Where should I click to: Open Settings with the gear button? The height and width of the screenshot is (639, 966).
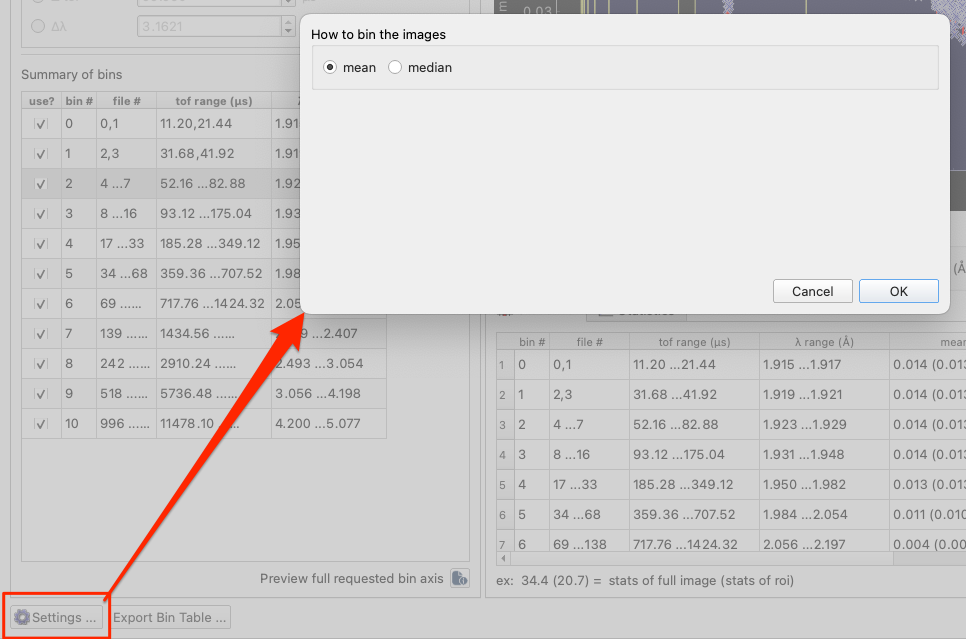pos(55,617)
